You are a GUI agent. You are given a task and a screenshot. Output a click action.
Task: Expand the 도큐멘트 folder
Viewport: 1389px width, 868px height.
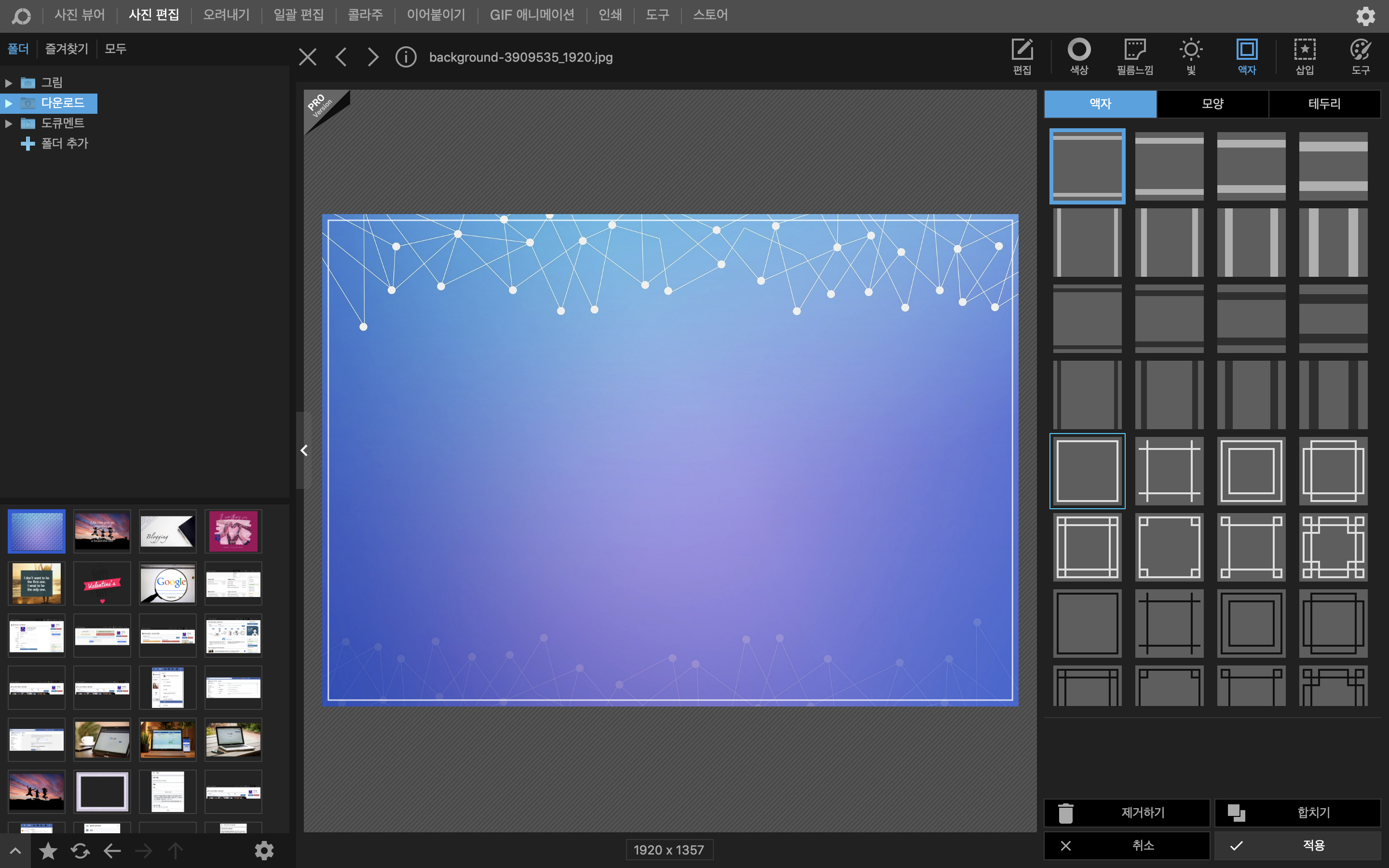coord(9,123)
